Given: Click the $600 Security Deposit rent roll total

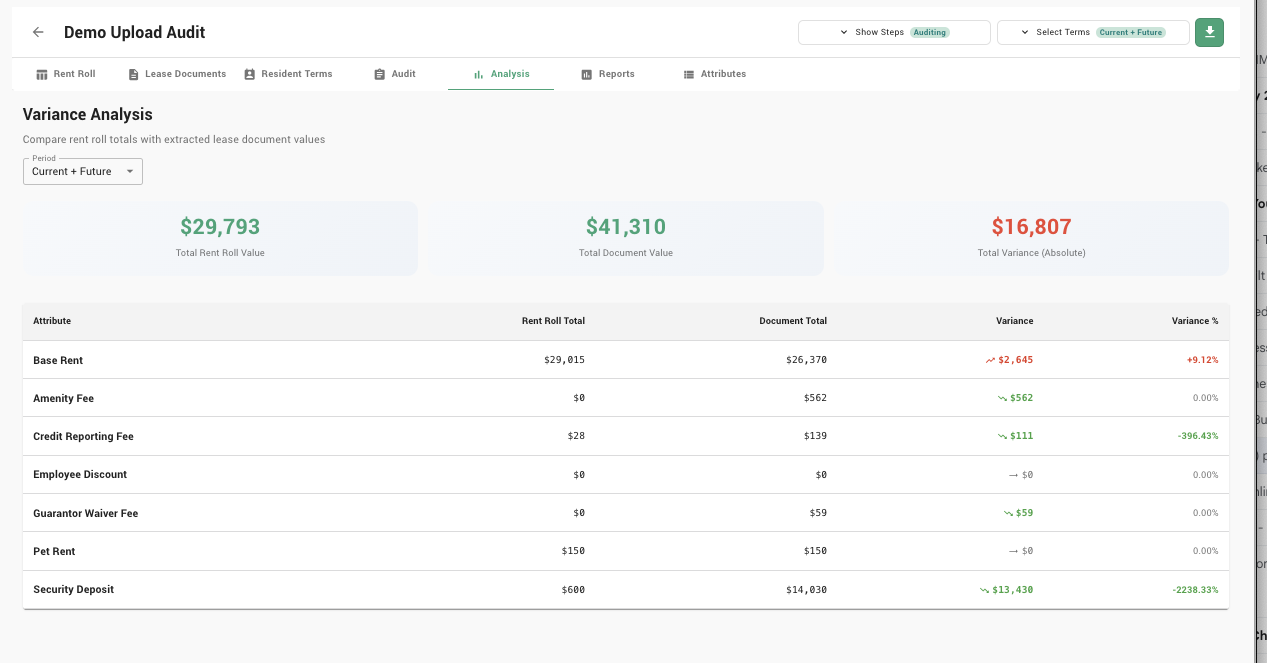Looking at the screenshot, I should [573, 590].
